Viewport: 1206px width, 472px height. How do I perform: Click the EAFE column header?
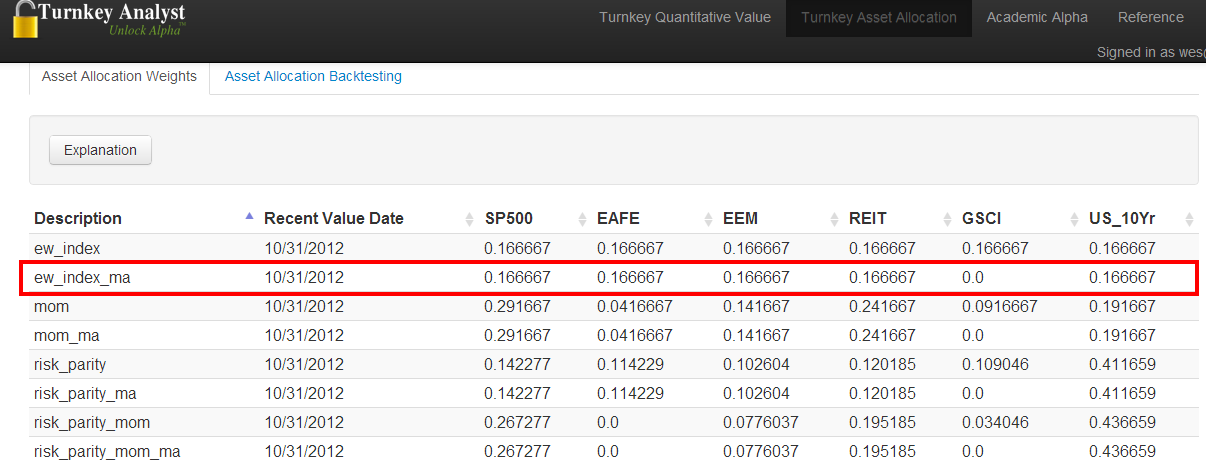coord(618,218)
